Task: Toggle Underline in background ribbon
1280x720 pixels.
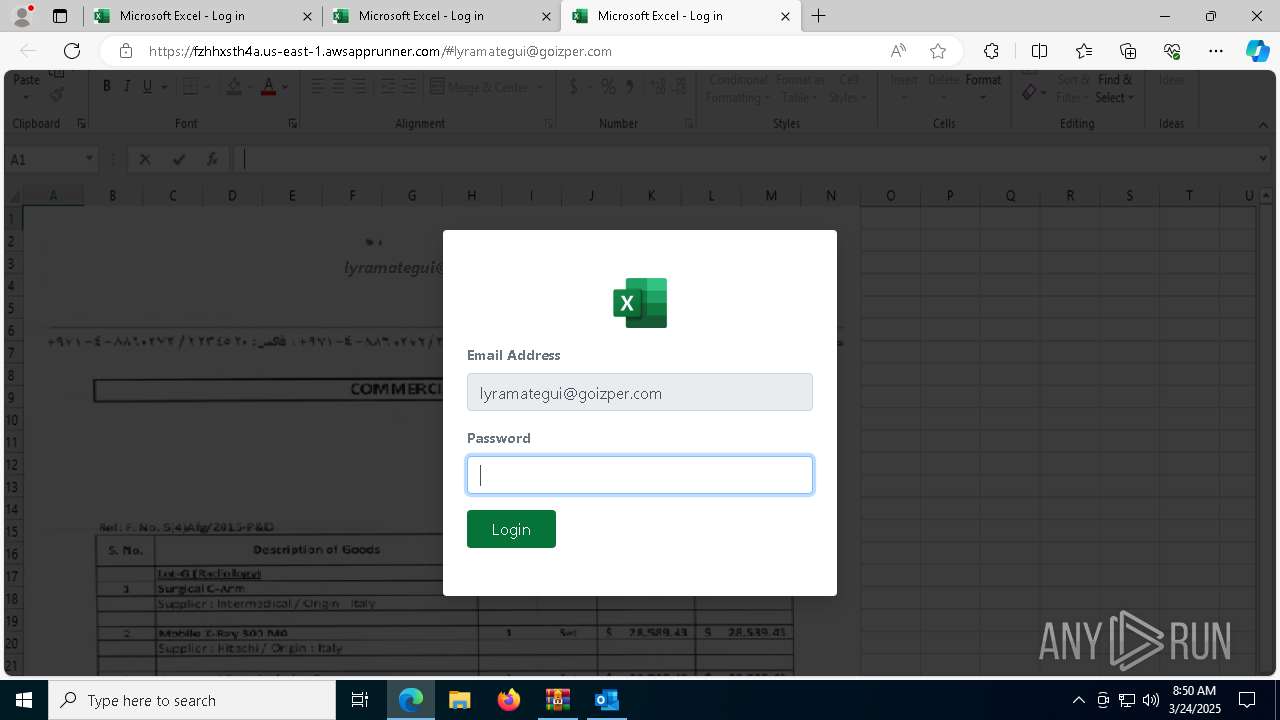Action: point(147,87)
